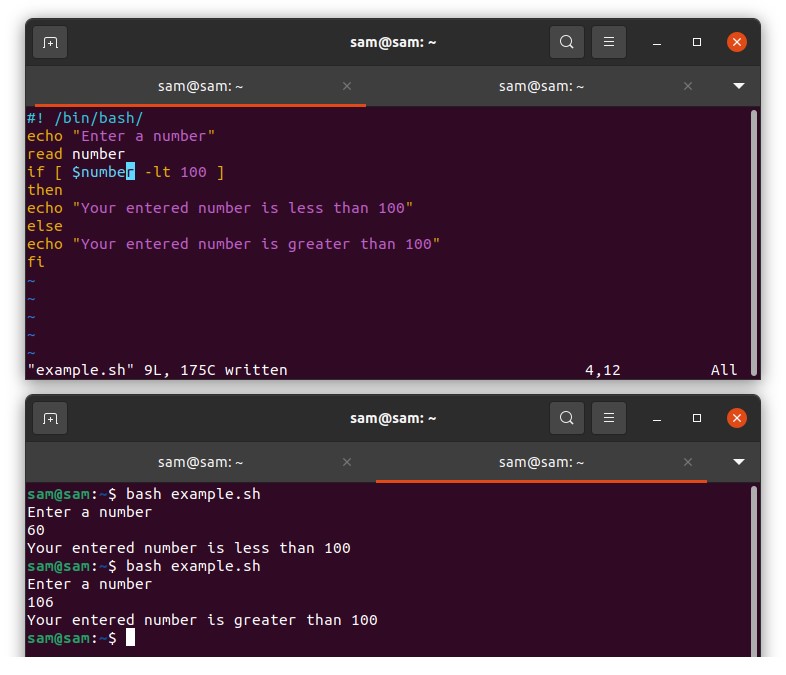The image size is (786, 675).
Task: Open the hamburger menu in the lower terminal
Action: pos(608,418)
